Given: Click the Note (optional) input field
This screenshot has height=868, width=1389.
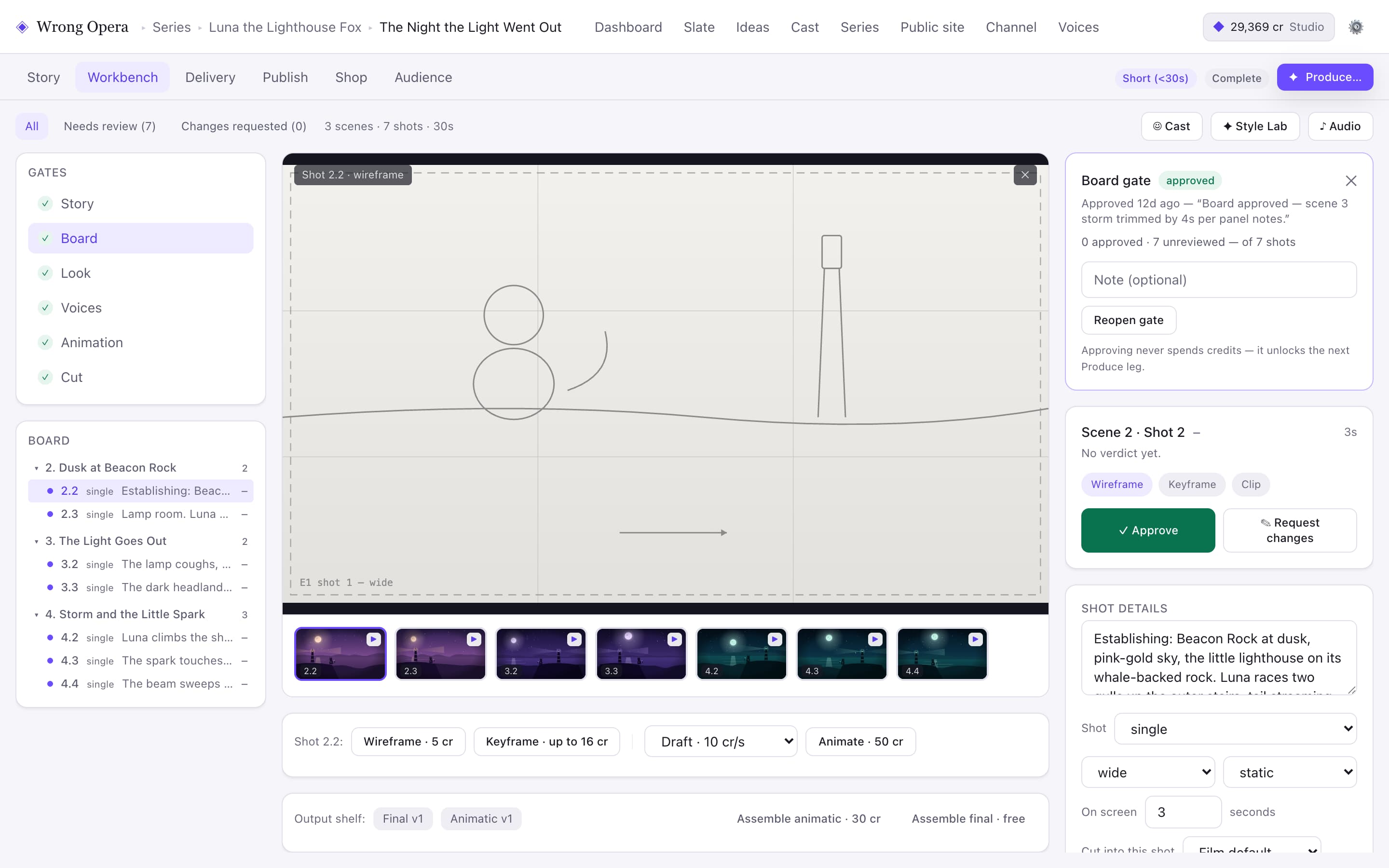Looking at the screenshot, I should 1219,280.
